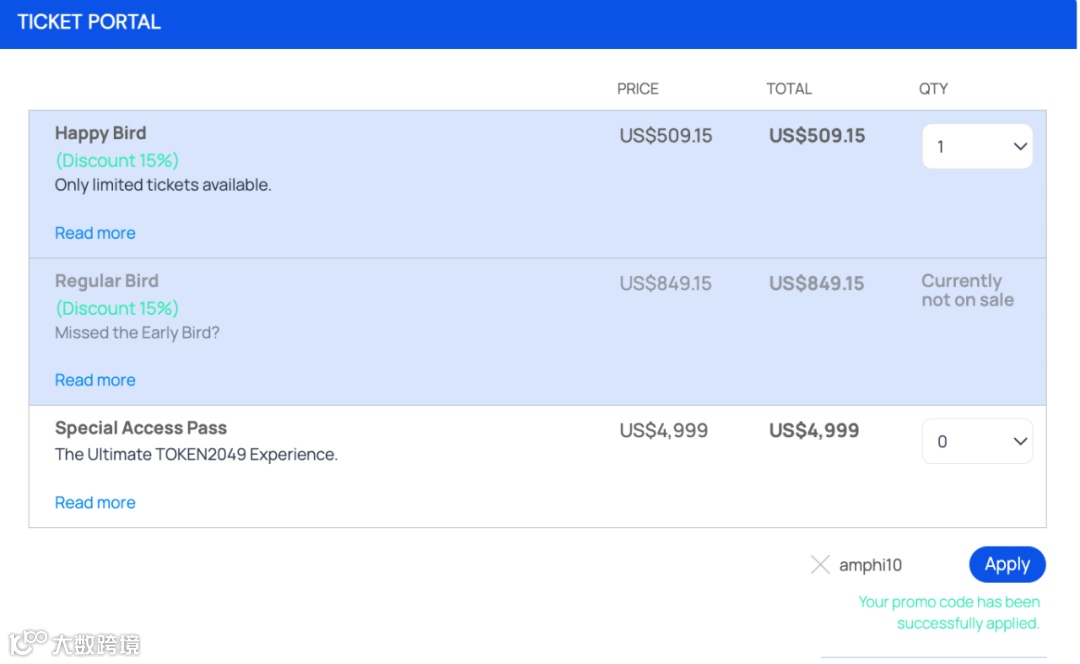Click the promo code input field
Image resolution: width=1080 pixels, height=664 pixels.
click(x=880, y=565)
